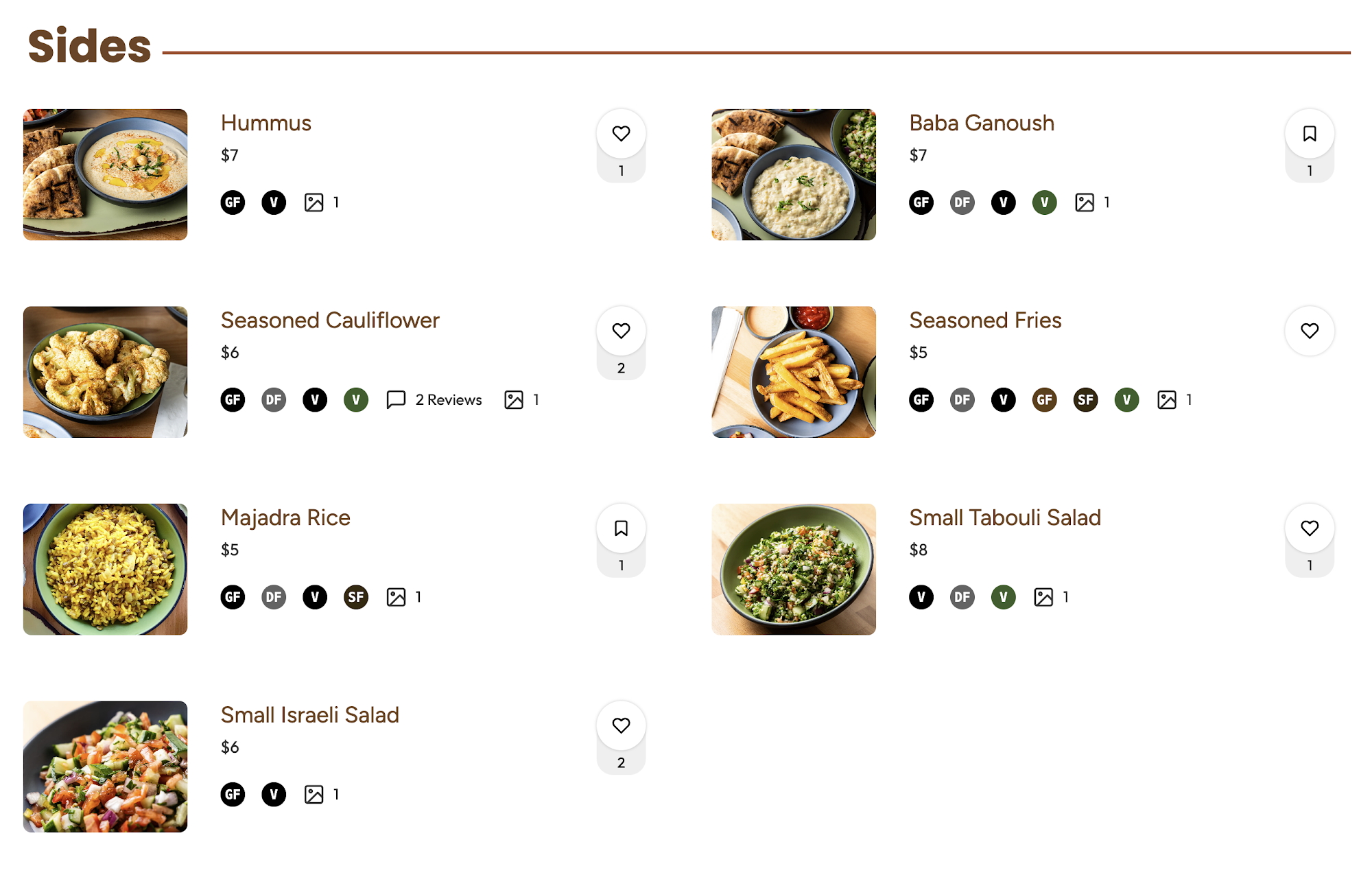Click the SF badge under Majadra Rice

[356, 597]
